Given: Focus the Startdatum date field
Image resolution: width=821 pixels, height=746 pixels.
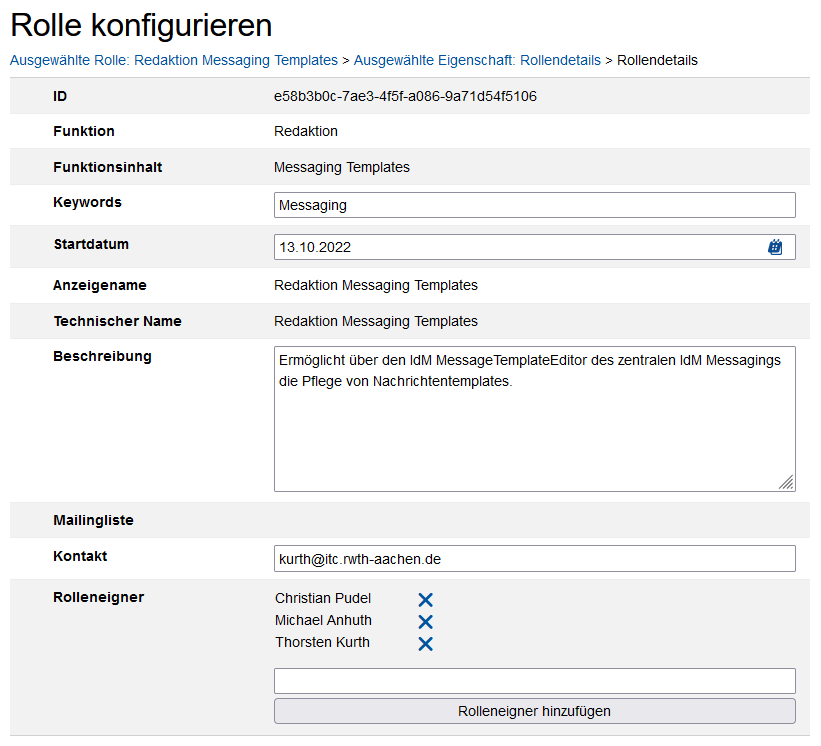Looking at the screenshot, I should pyautogui.click(x=515, y=247).
